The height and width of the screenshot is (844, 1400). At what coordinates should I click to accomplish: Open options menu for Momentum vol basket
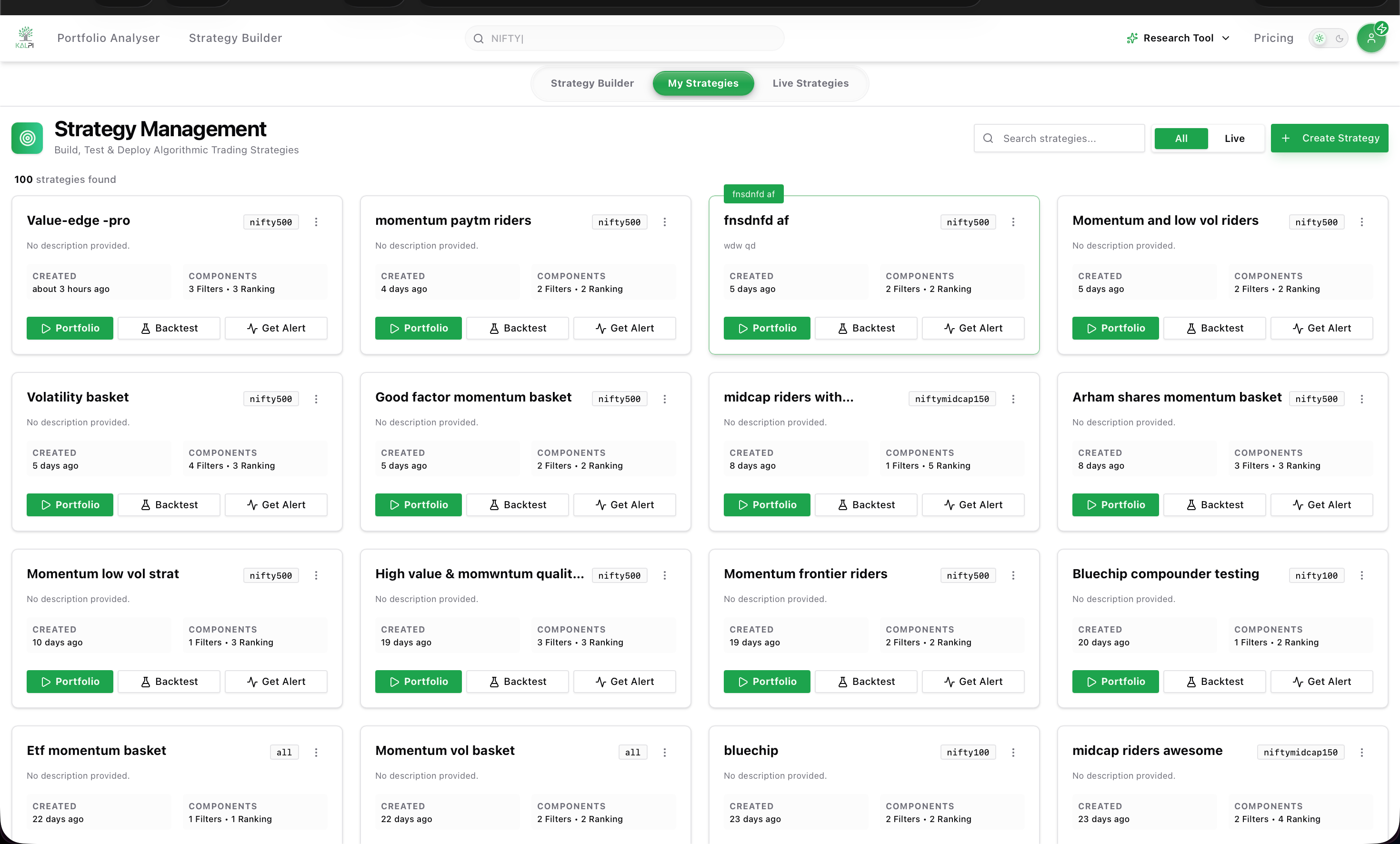[665, 752]
